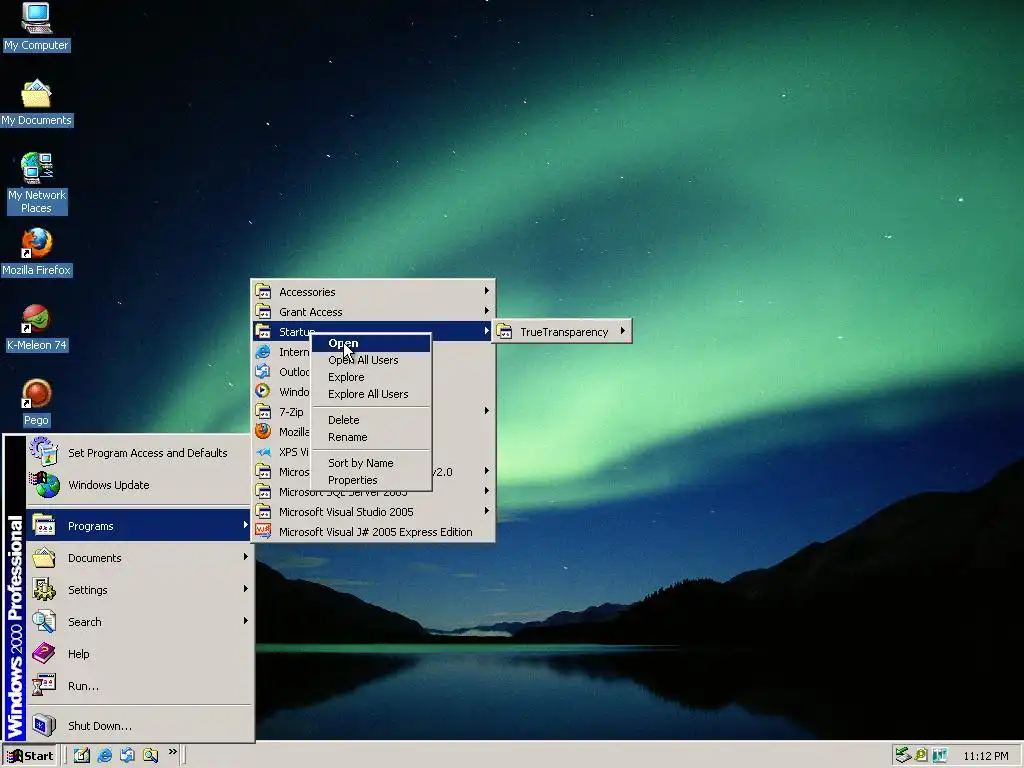Viewport: 1024px width, 768px height.
Task: Click the Grant Access submenu arrow
Action: (x=487, y=311)
